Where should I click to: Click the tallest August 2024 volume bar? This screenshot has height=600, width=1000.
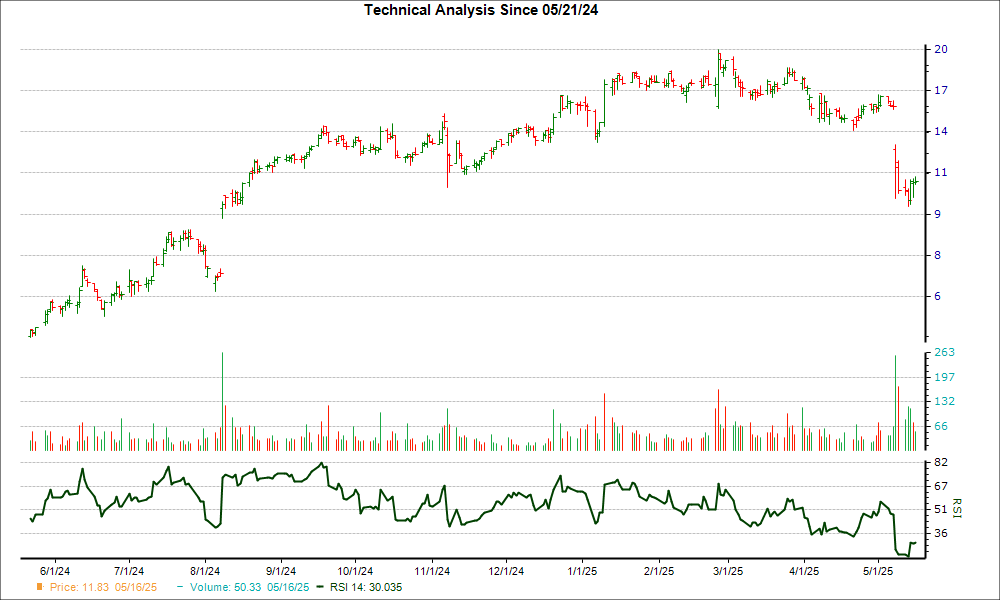(222, 402)
